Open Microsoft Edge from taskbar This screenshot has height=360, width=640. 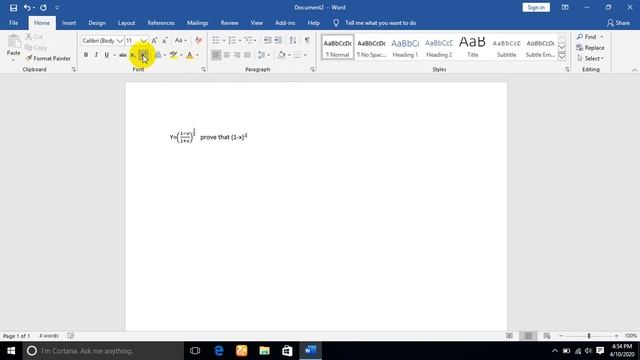point(218,351)
